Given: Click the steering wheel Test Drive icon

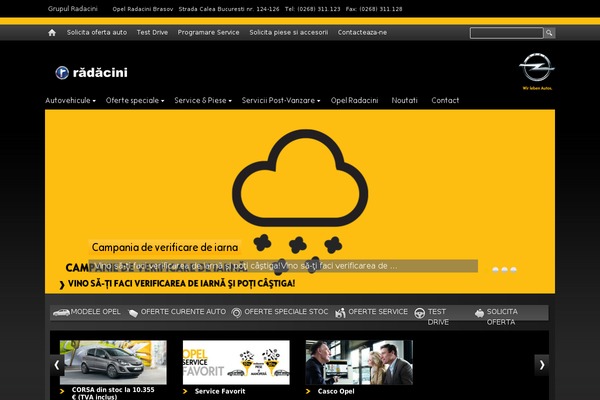Looking at the screenshot, I should [420, 313].
